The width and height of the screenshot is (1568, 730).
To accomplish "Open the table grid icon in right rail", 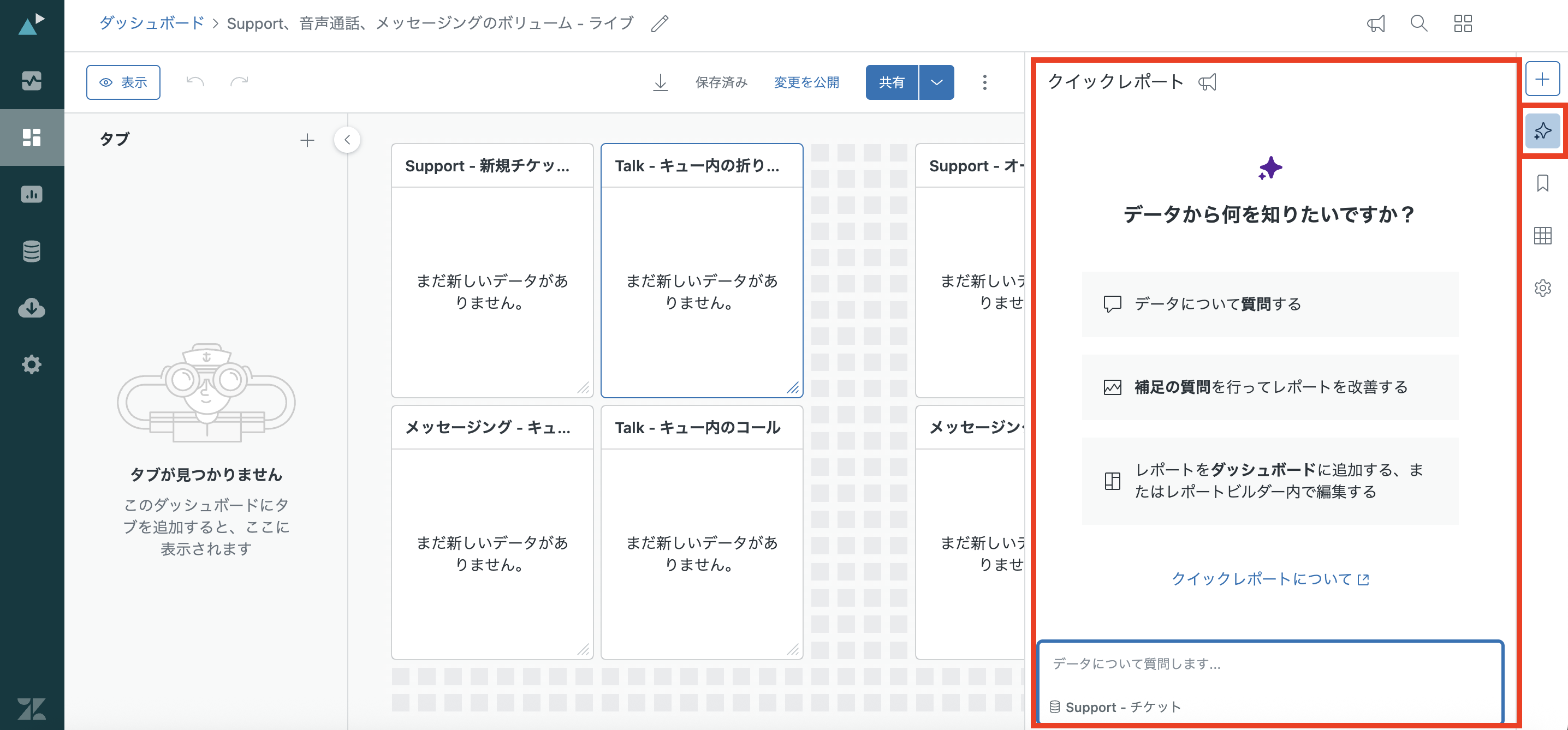I will 1542,236.
